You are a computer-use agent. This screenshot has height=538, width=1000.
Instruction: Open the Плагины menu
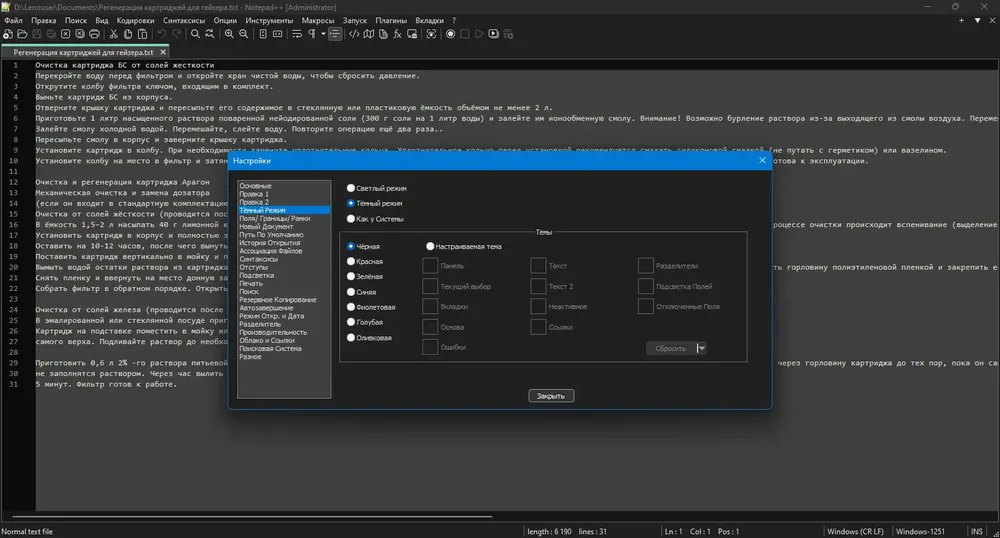391,20
